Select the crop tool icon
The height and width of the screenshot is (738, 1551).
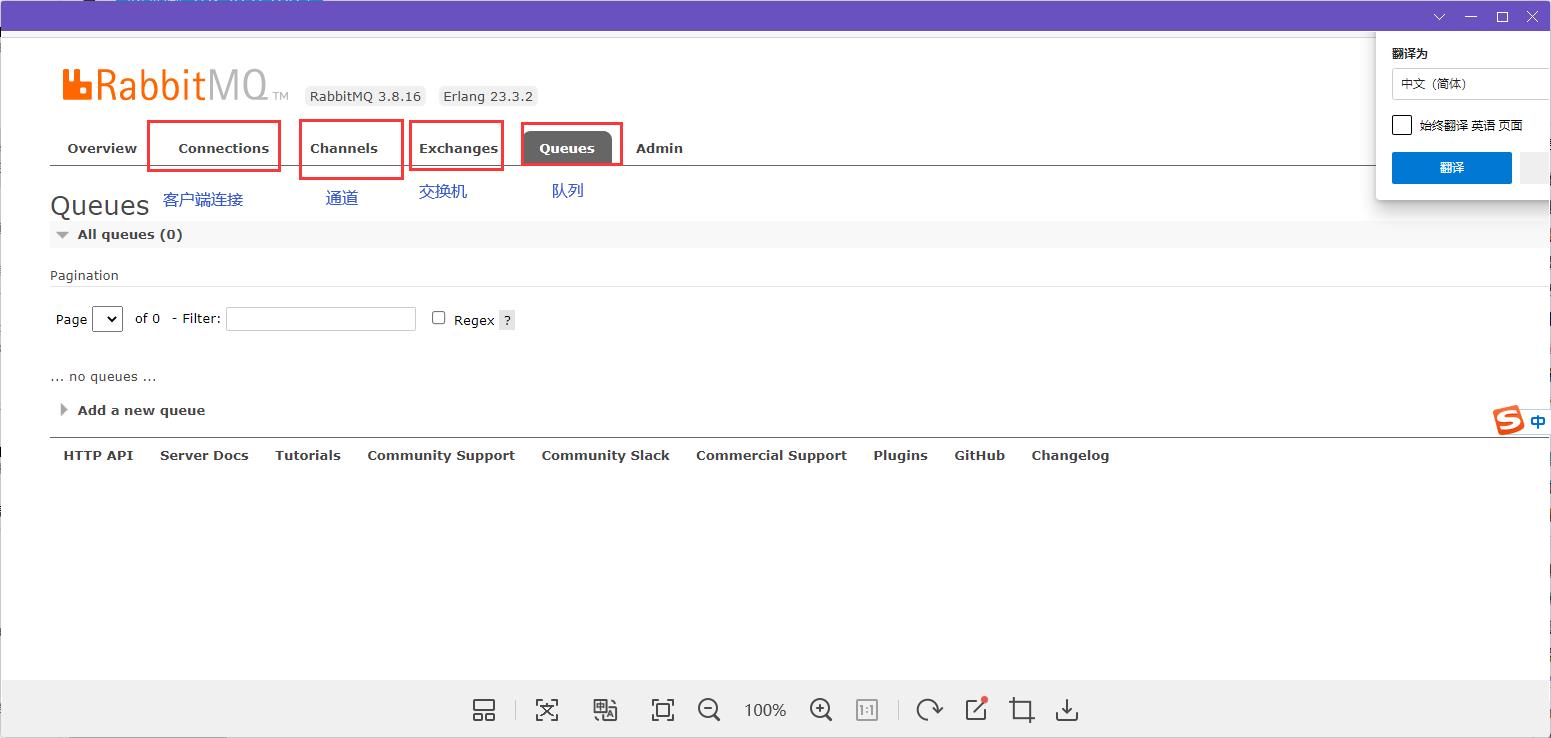pos(1021,710)
